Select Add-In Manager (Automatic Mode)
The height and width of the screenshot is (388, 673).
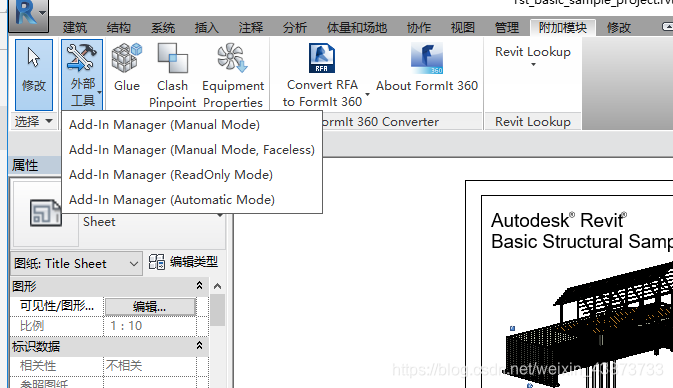172,200
